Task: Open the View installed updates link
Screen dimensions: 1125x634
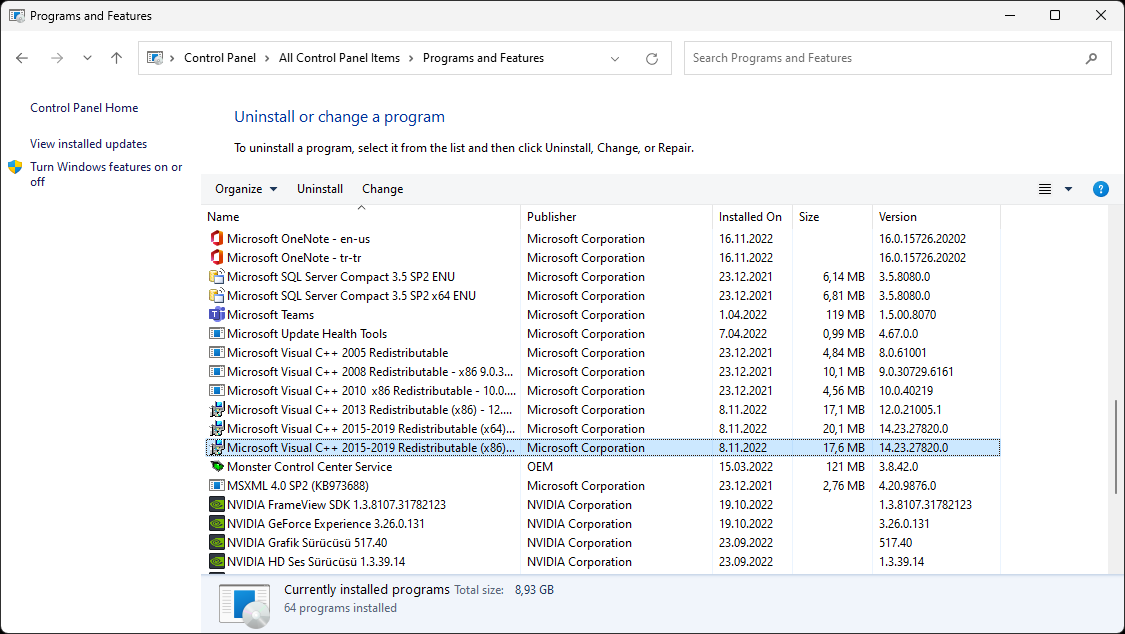Action: coord(88,144)
